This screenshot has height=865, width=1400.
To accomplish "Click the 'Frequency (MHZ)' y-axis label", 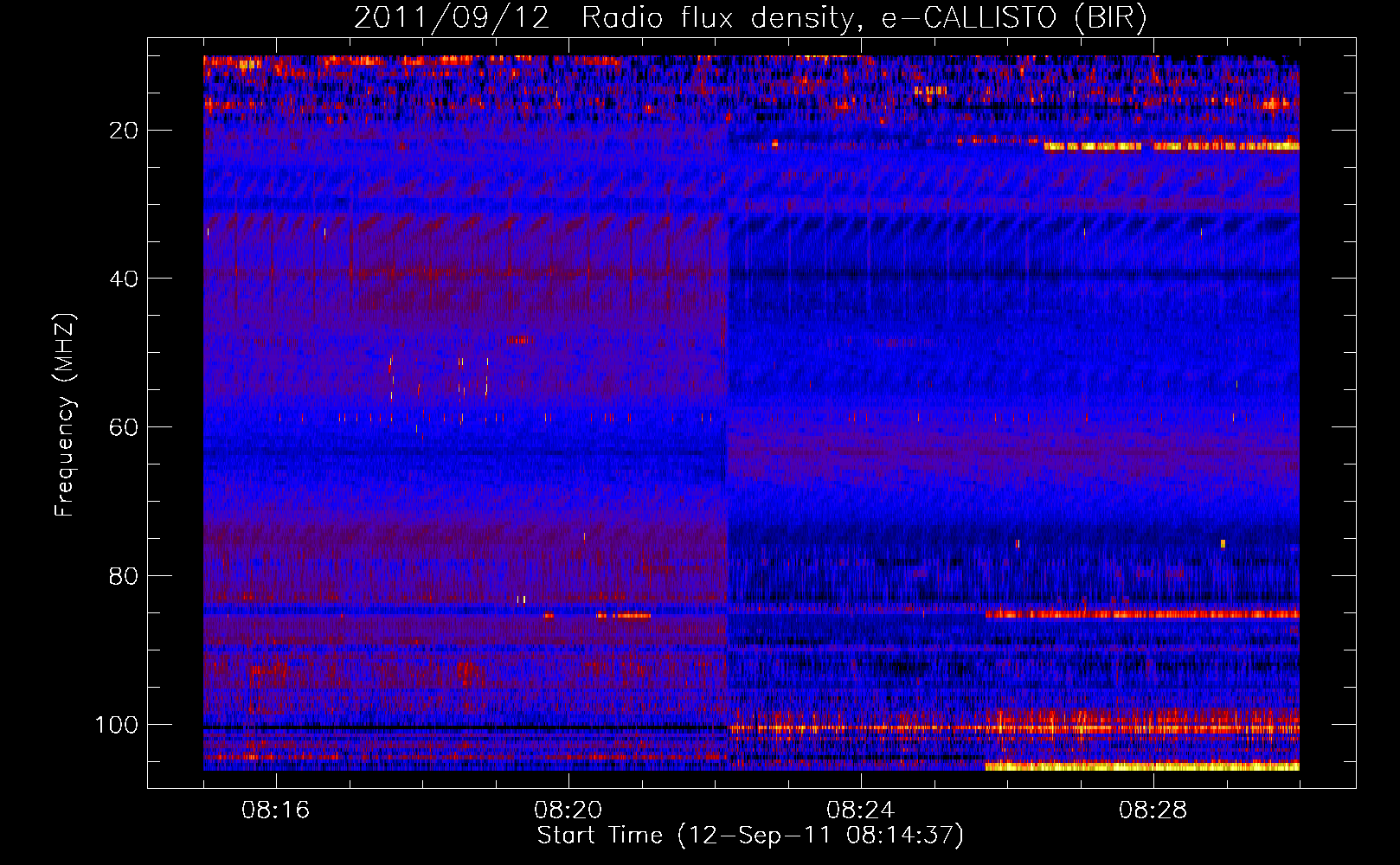I will pos(65,415).
